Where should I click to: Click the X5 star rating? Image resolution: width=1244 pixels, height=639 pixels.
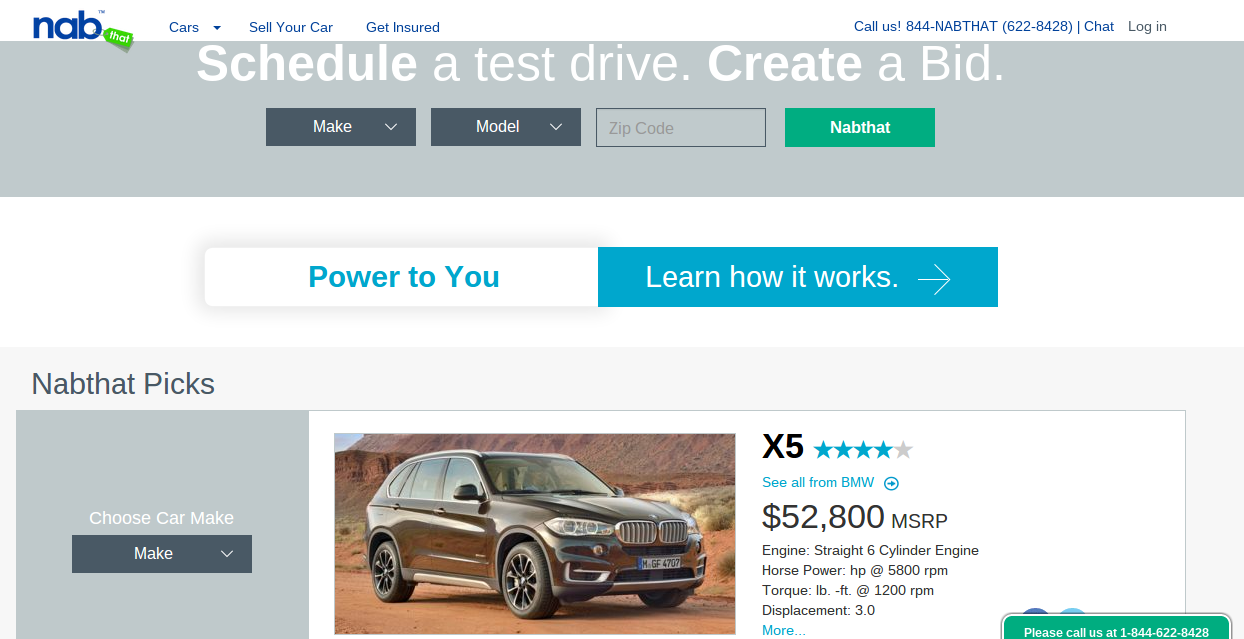point(863,450)
